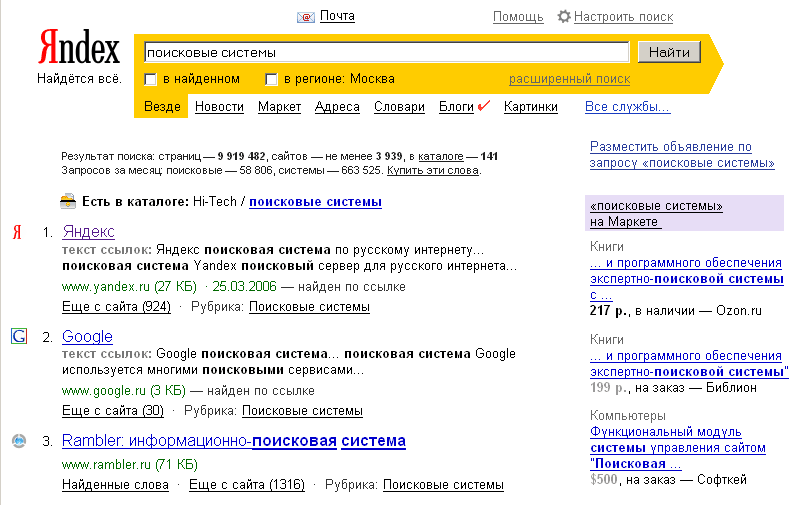Click the Найти search button
The width and height of the screenshot is (799, 505).
coord(669,52)
